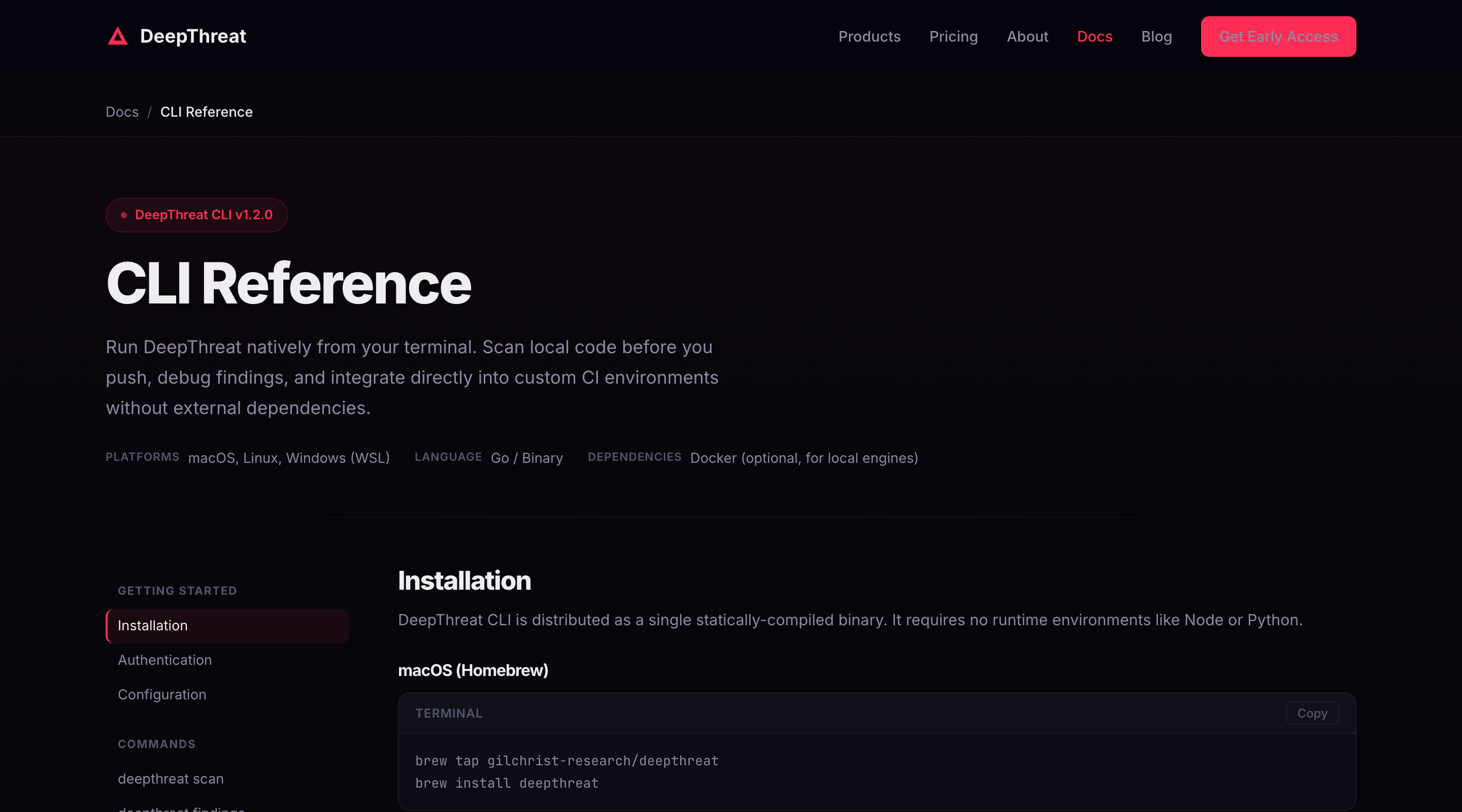Click the brew tap command line

567,760
